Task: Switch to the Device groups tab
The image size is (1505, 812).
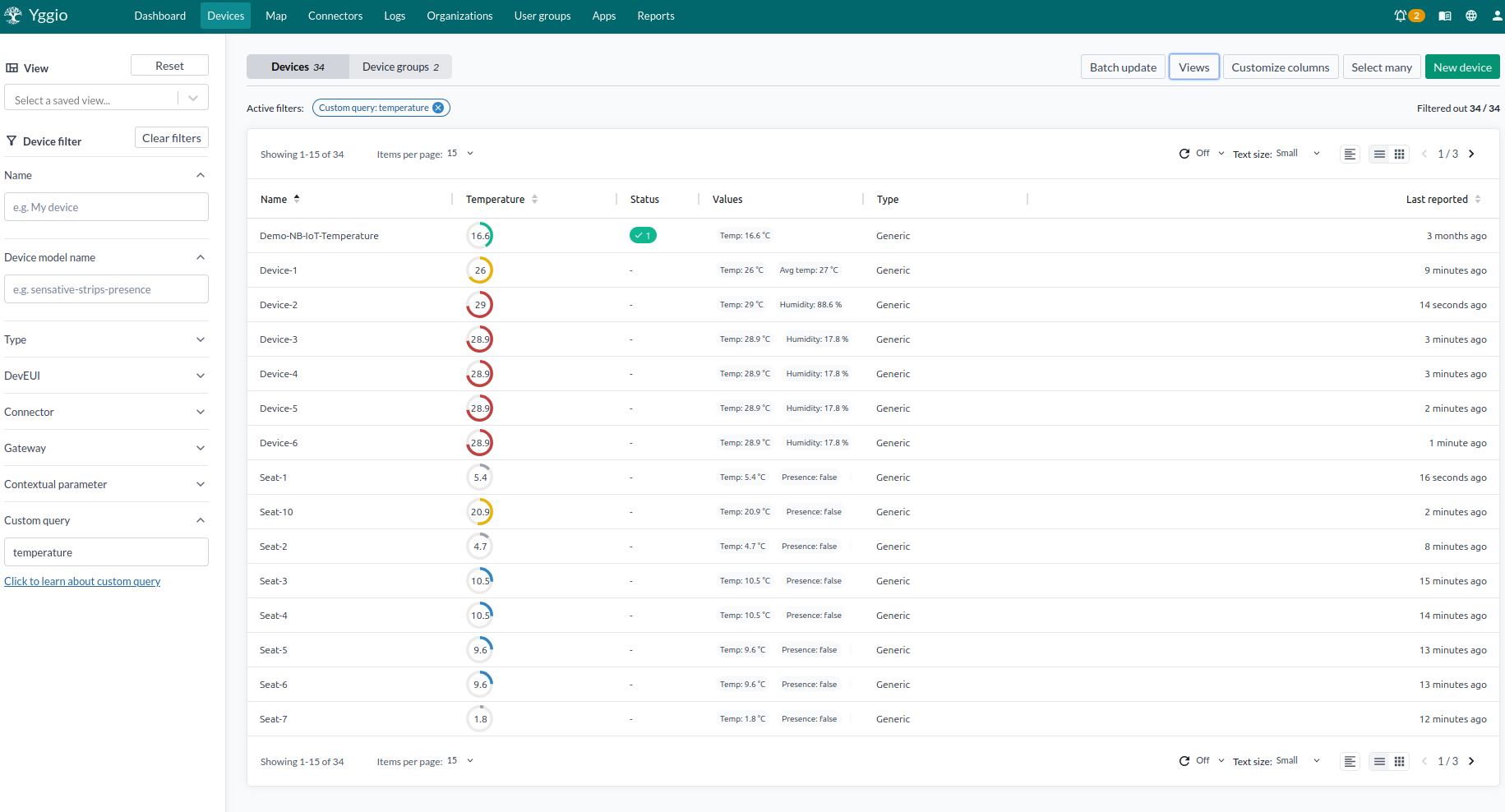Action: 400,67
